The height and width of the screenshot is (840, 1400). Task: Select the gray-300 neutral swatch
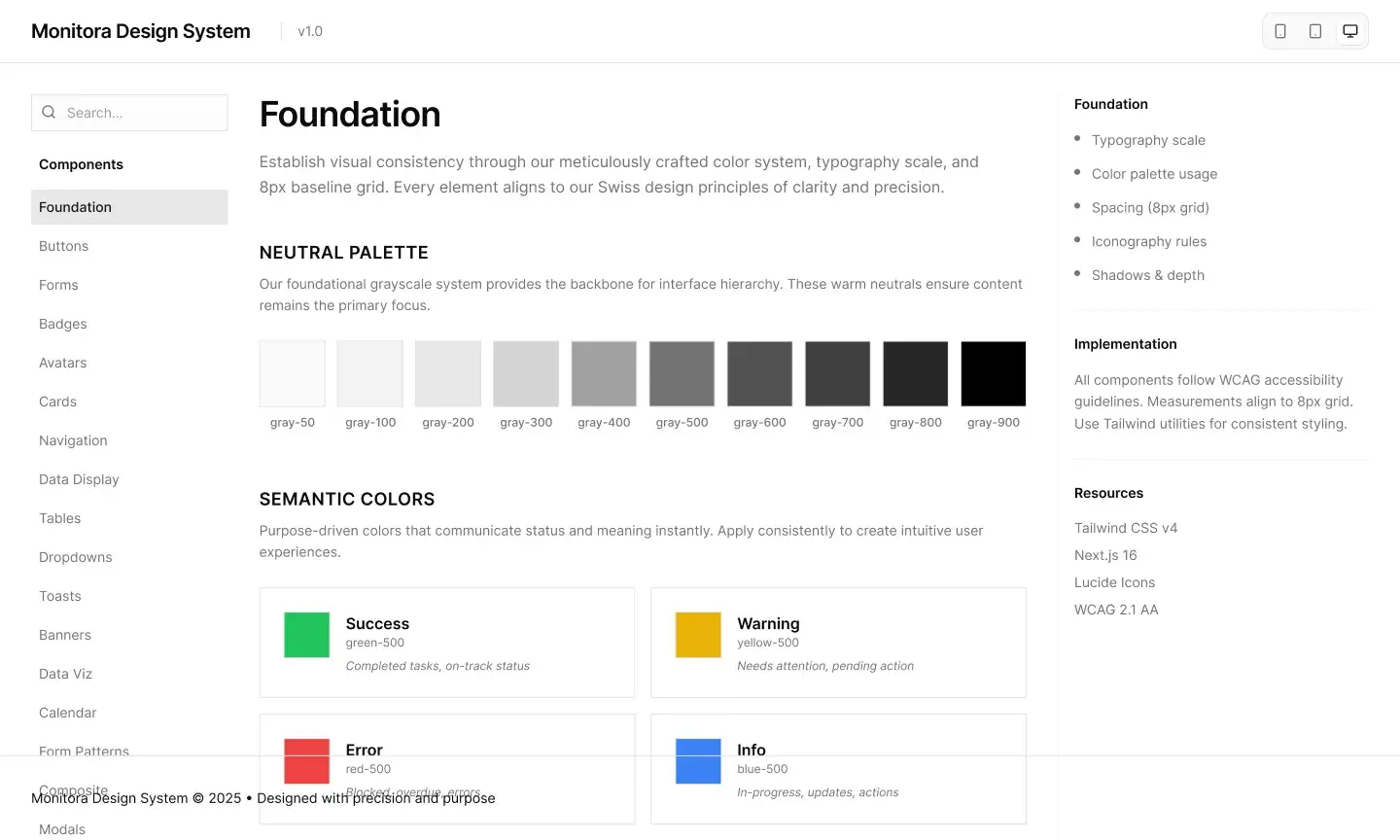click(526, 373)
